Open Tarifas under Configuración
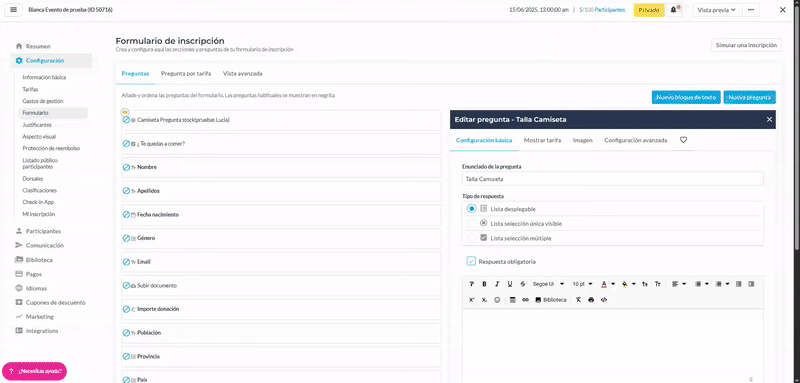 click(30, 89)
